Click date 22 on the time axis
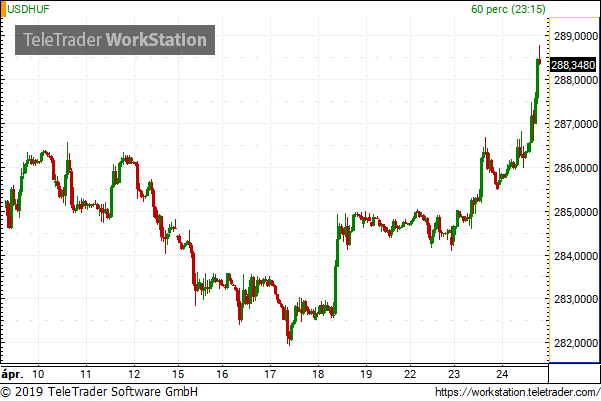Image resolution: width=601 pixels, height=401 pixels. (x=410, y=374)
